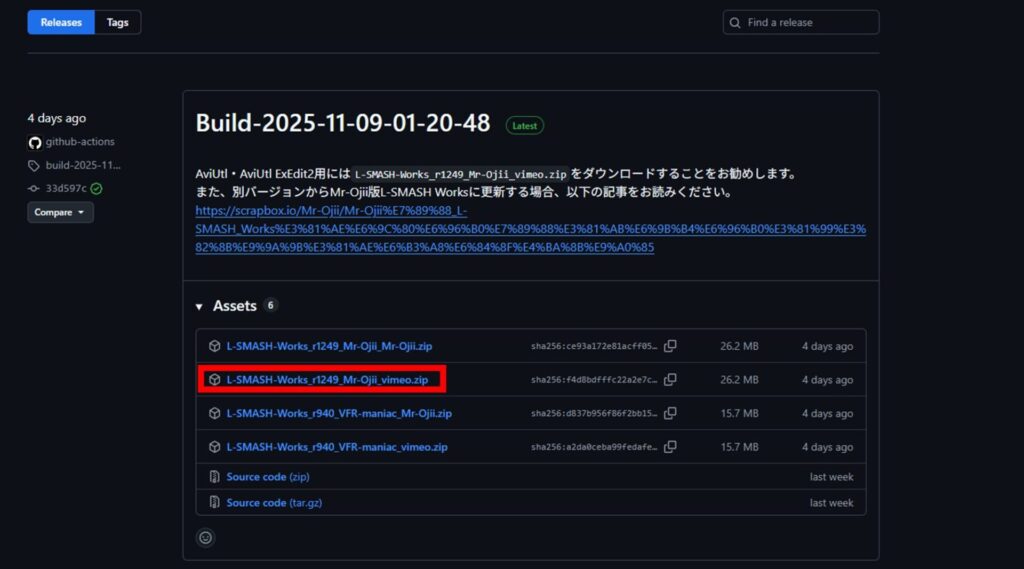The height and width of the screenshot is (569, 1024).
Task: Open commit 33d597c
Action: (65, 188)
